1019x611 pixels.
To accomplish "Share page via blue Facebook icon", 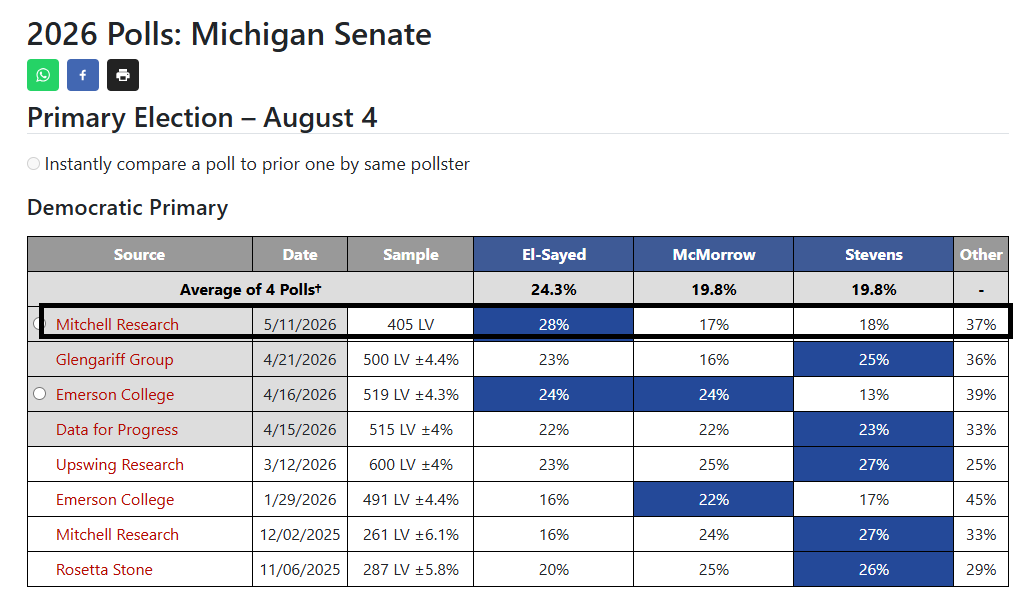I will [x=83, y=75].
